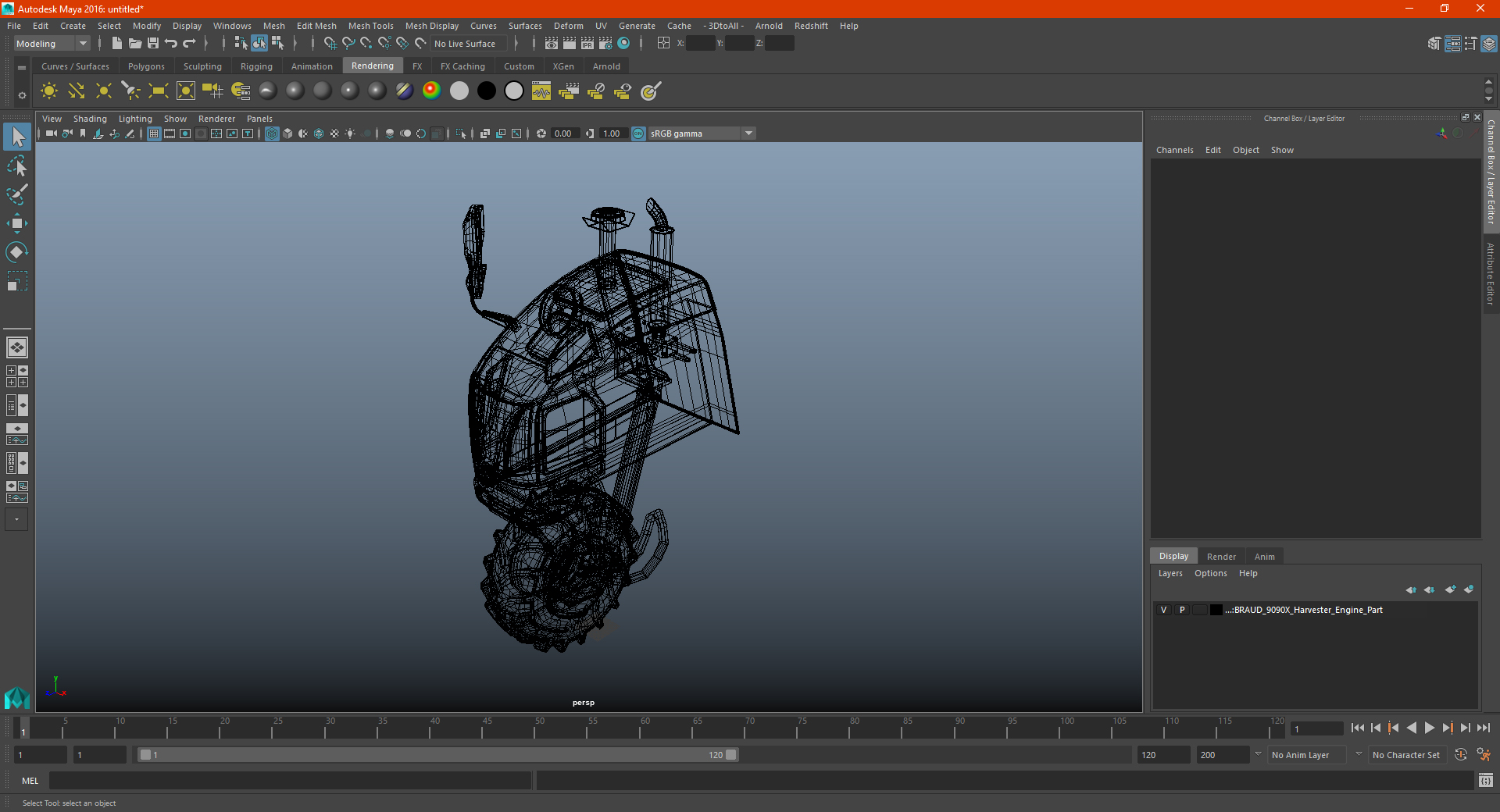Open the No Character Set dropdown
This screenshot has width=1500, height=812.
click(x=1406, y=755)
